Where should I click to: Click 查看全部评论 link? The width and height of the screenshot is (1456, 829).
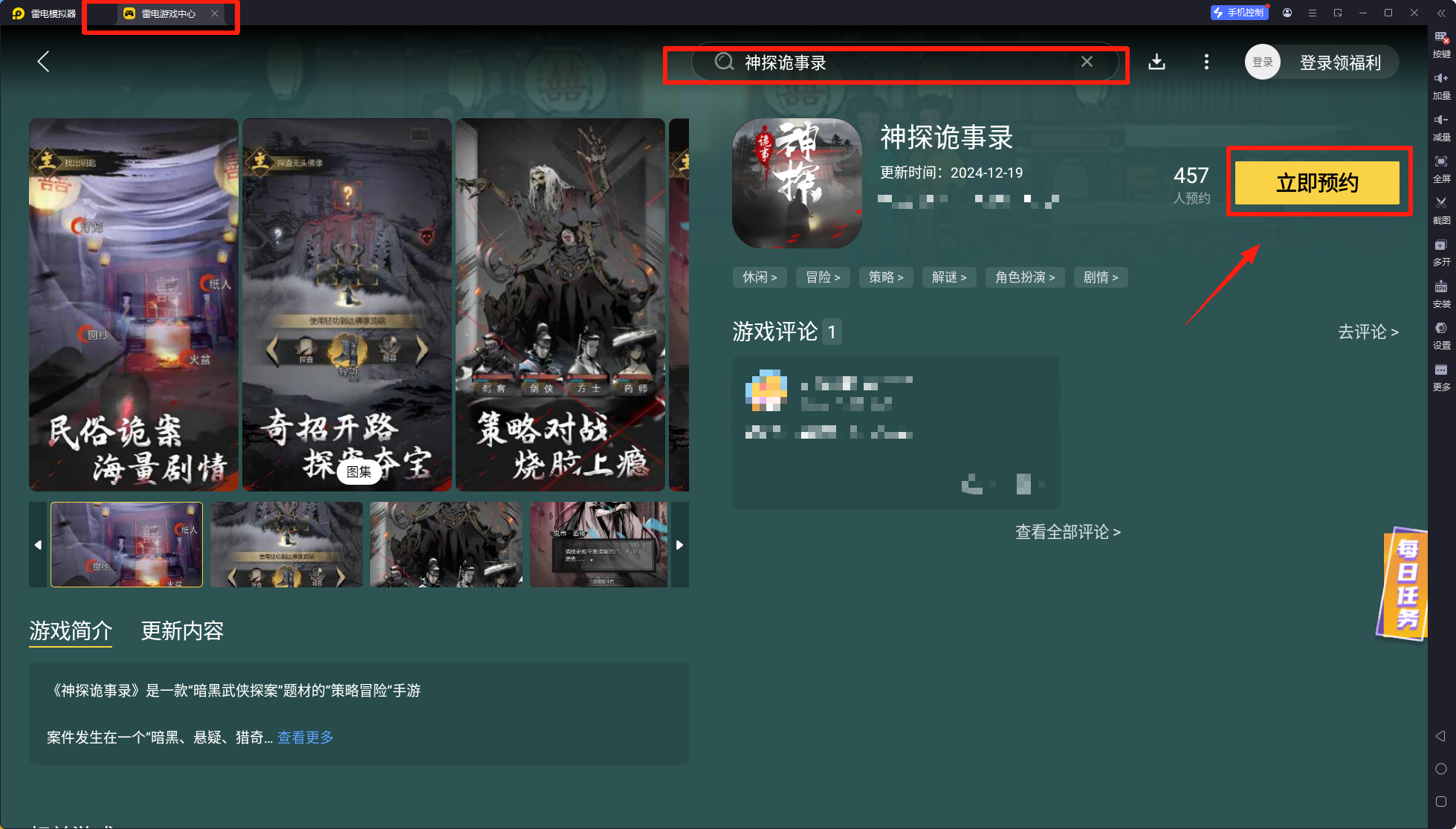pos(1067,532)
